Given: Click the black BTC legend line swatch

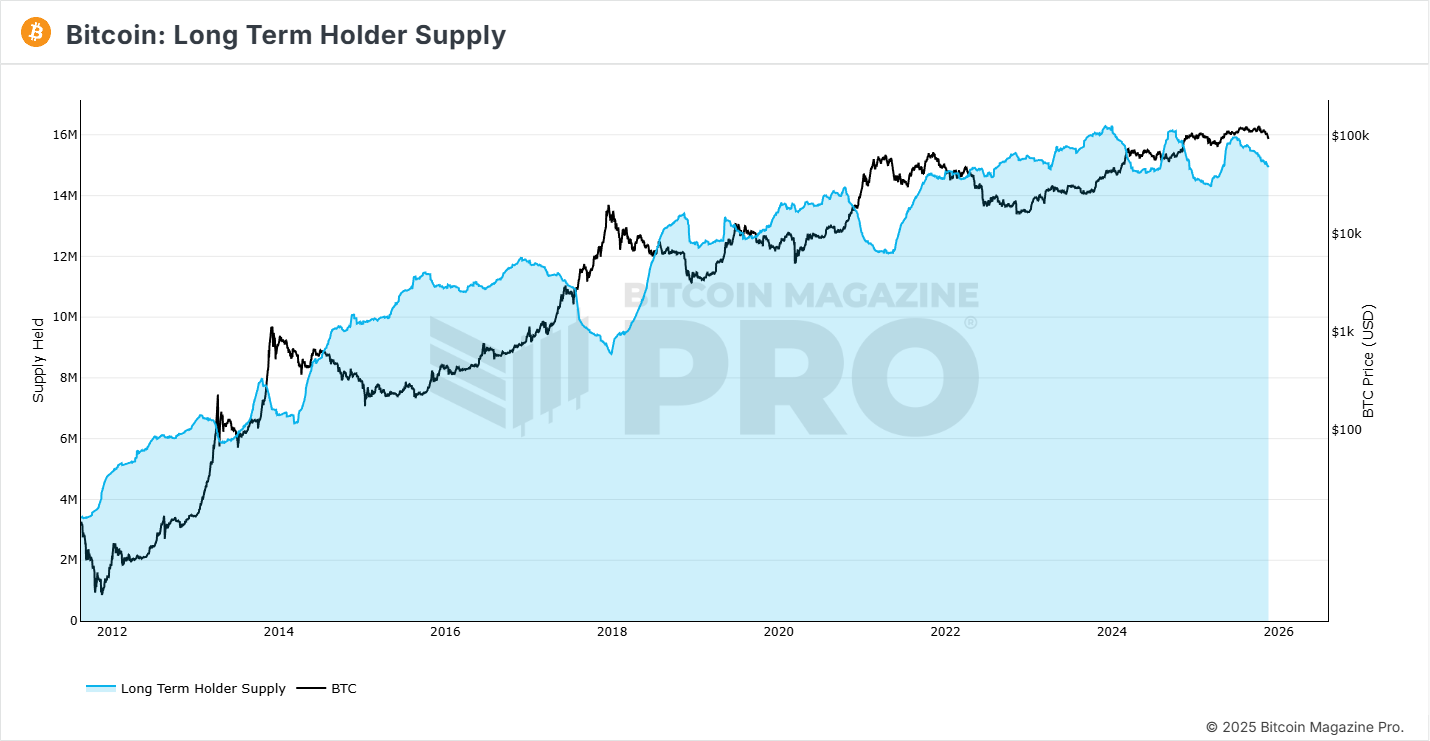Looking at the screenshot, I should pos(313,688).
